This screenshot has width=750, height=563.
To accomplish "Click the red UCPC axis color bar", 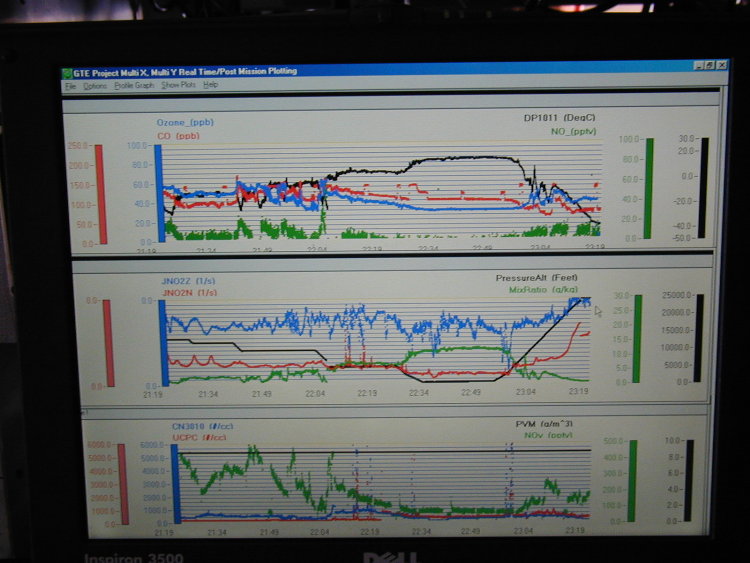I will [x=123, y=484].
